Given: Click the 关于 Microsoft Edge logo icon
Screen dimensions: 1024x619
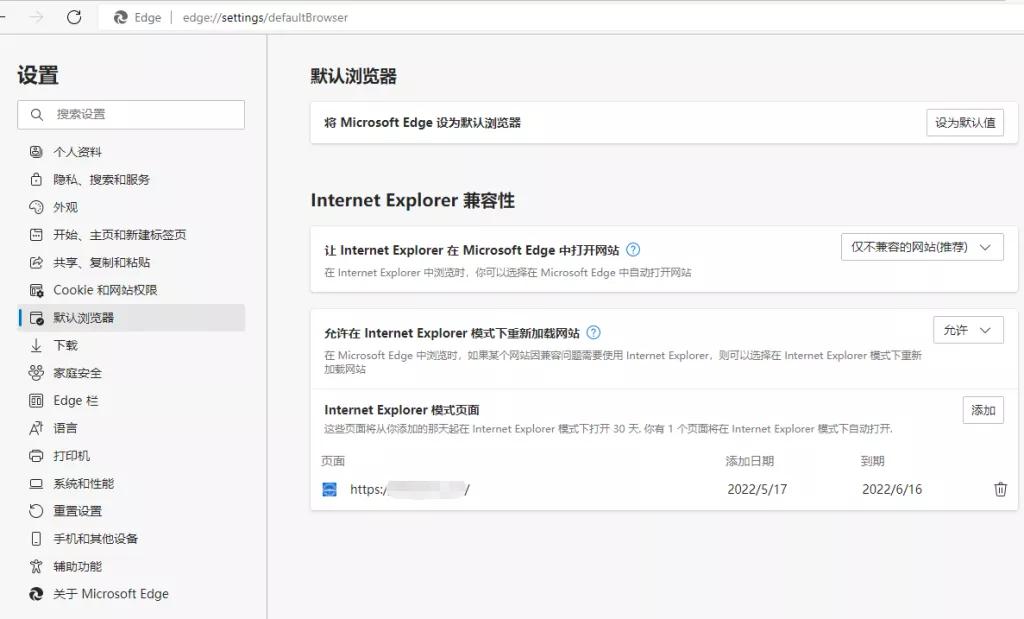Looking at the screenshot, I should coord(36,594).
